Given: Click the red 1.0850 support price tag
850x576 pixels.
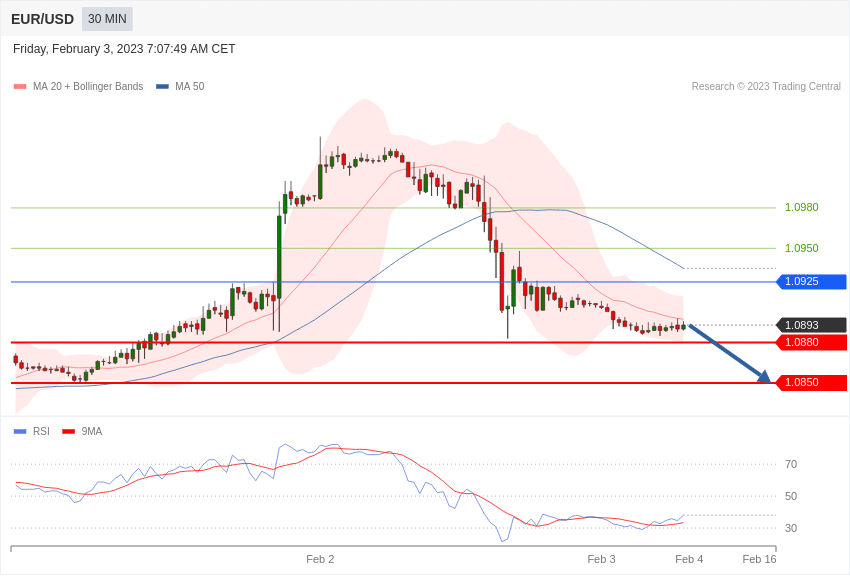Looking at the screenshot, I should coord(812,383).
